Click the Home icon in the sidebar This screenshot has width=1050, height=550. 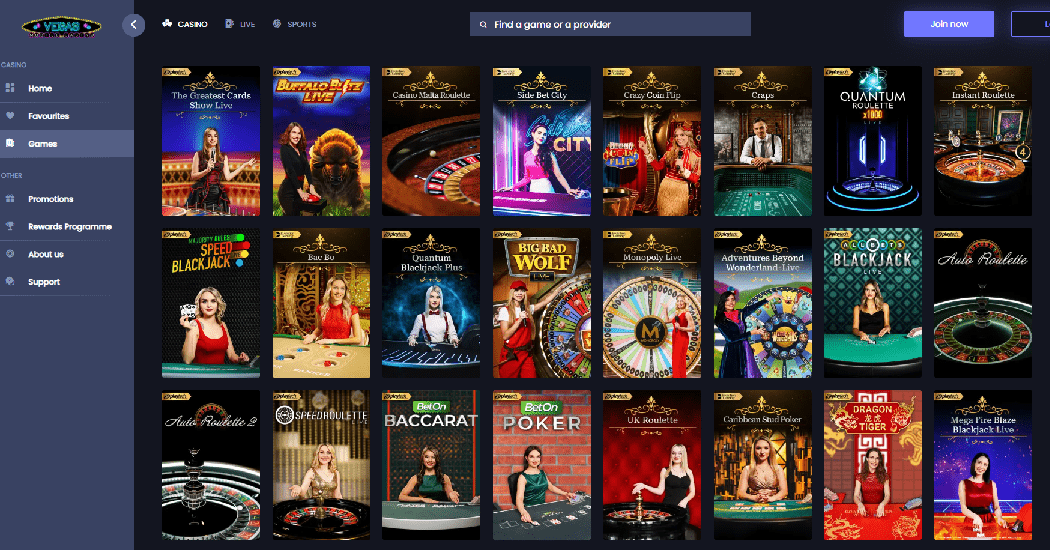(10, 88)
